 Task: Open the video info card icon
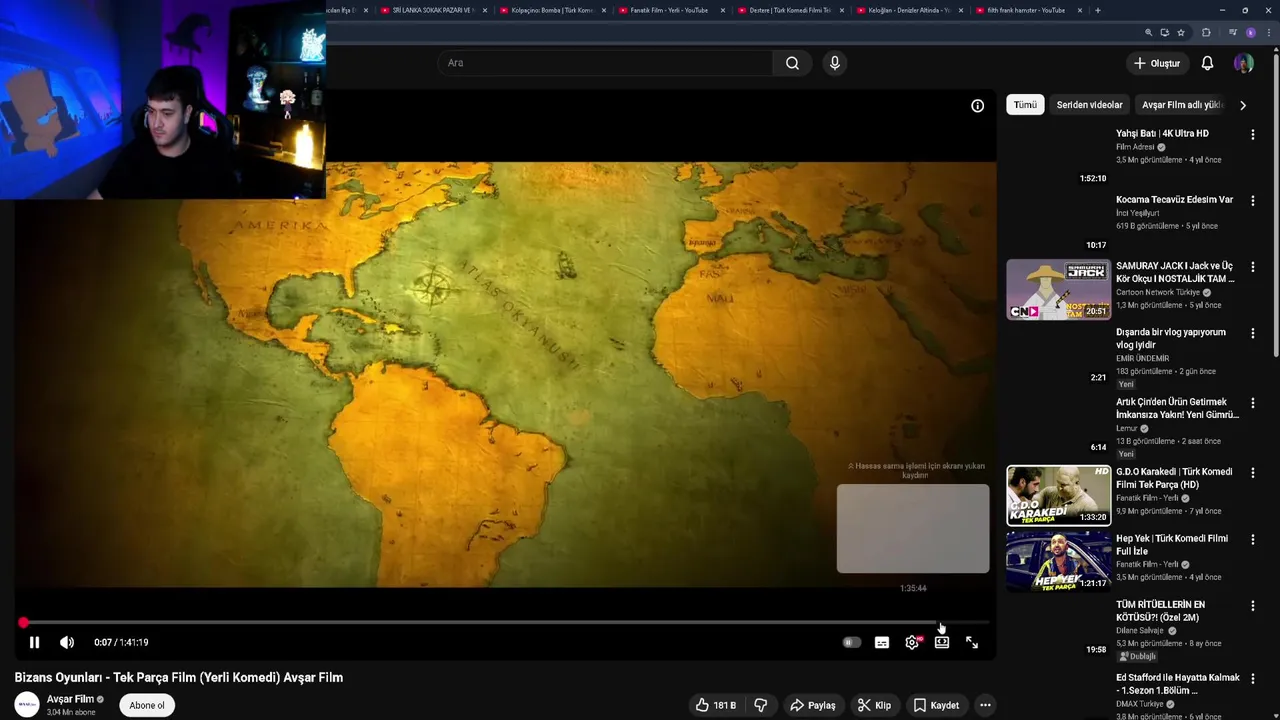click(978, 106)
